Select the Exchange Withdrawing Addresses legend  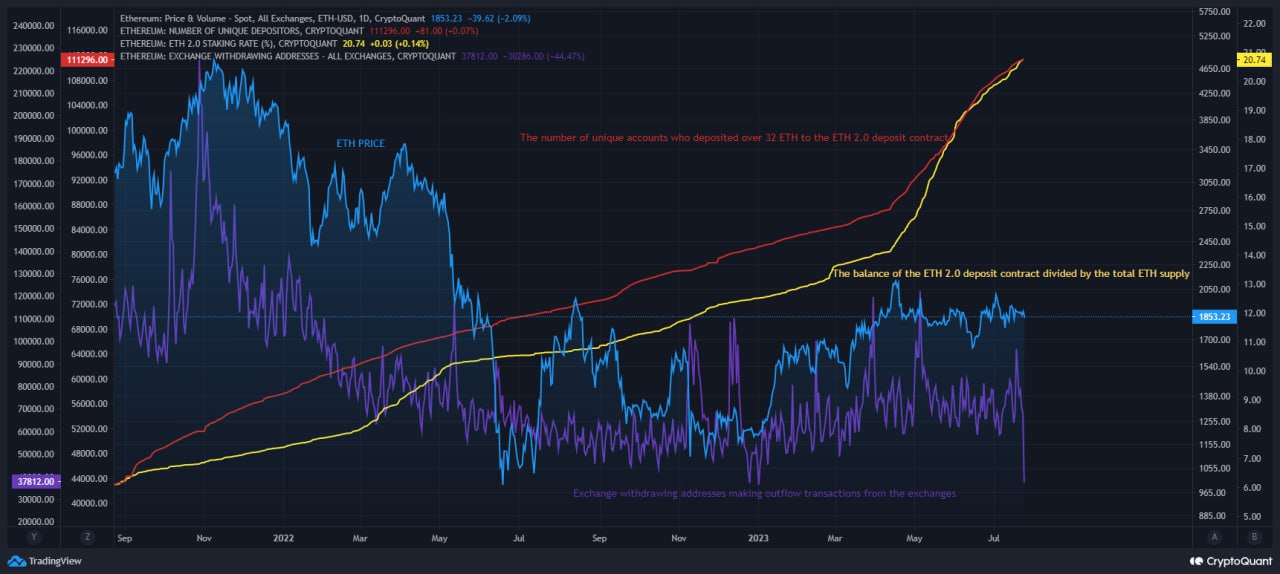coord(282,57)
